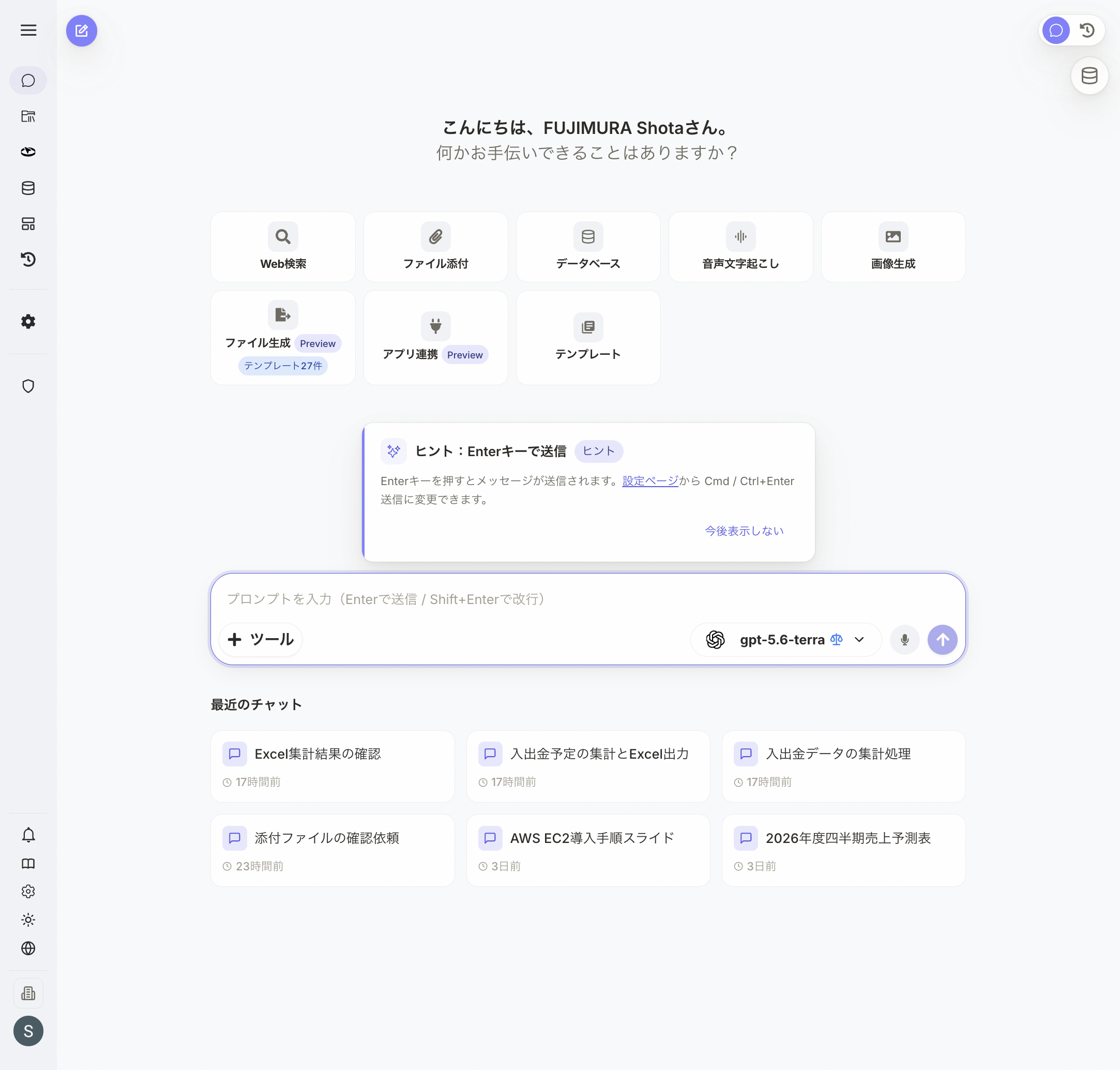Open the shield security icon in the sidebar
The width and height of the screenshot is (1120, 1070).
(28, 386)
